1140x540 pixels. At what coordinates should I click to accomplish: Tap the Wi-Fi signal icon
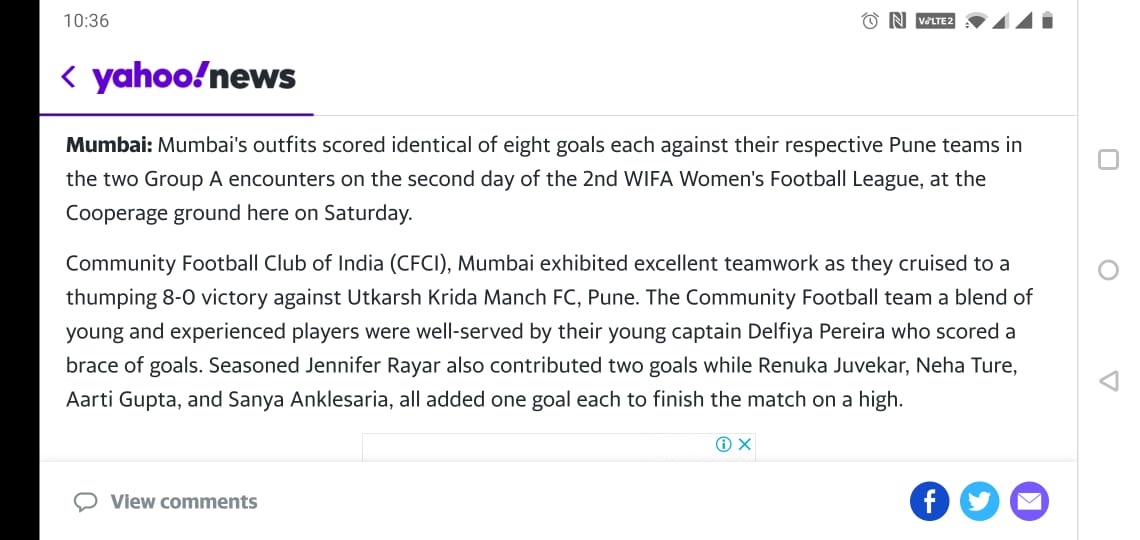click(x=977, y=21)
